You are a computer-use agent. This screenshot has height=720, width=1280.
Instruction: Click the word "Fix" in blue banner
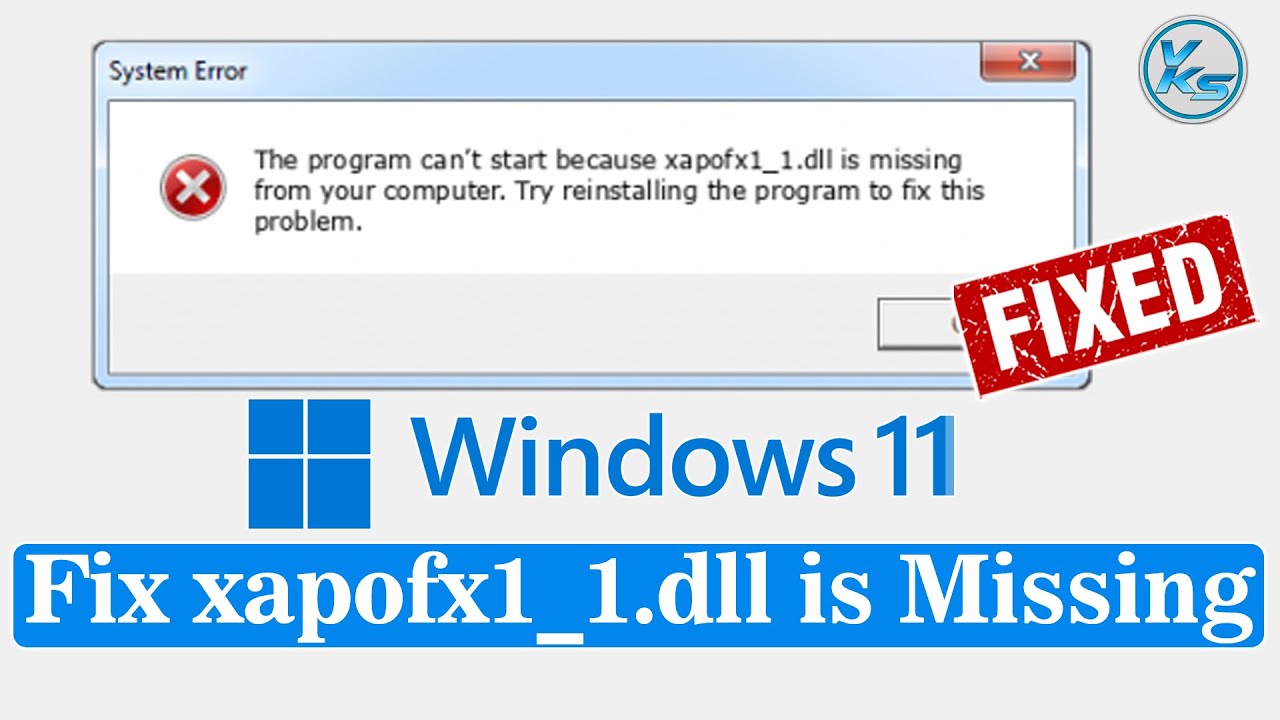click(98, 594)
